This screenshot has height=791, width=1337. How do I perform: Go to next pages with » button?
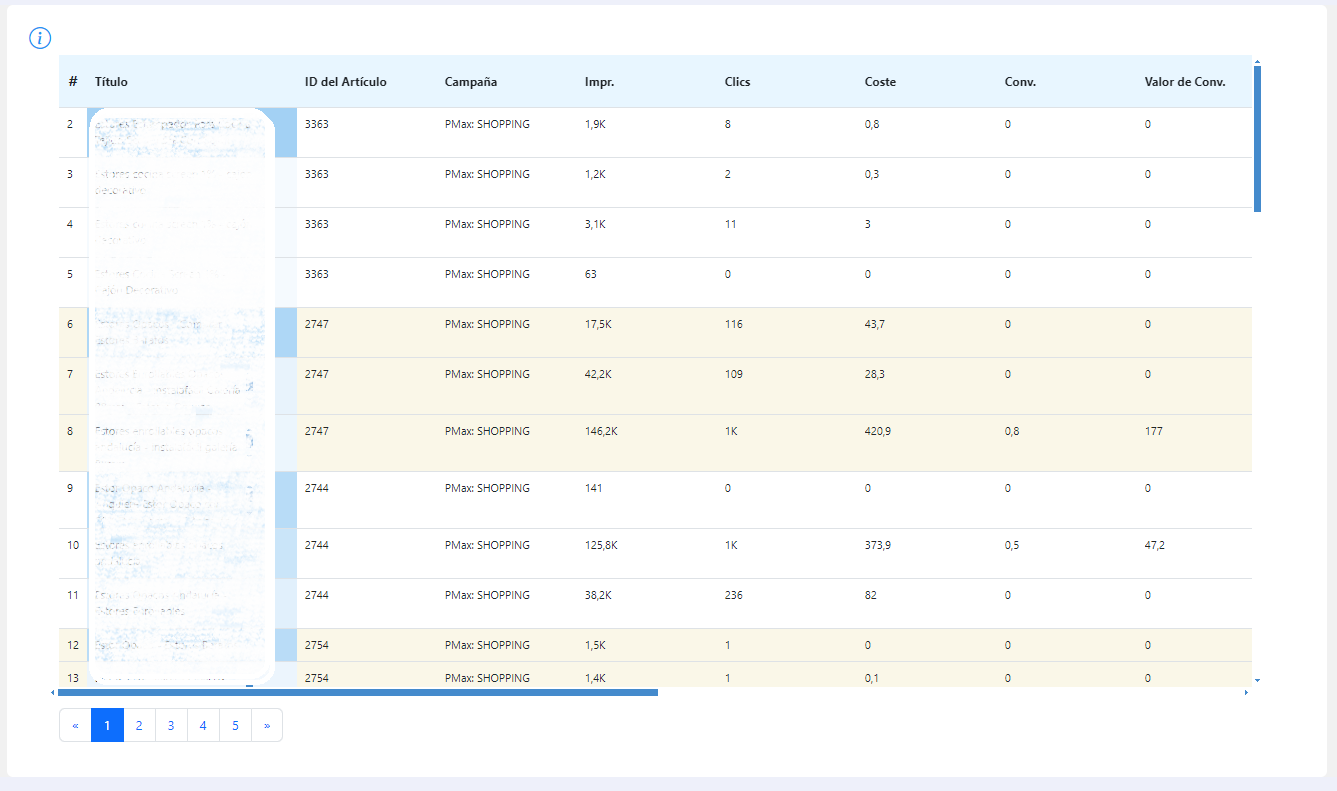click(x=267, y=725)
